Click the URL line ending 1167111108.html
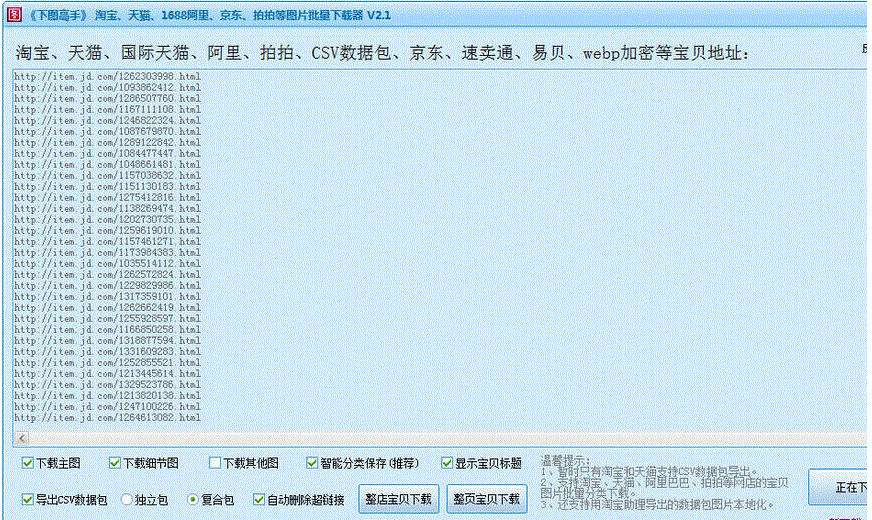Image resolution: width=872 pixels, height=520 pixels. click(x=107, y=109)
